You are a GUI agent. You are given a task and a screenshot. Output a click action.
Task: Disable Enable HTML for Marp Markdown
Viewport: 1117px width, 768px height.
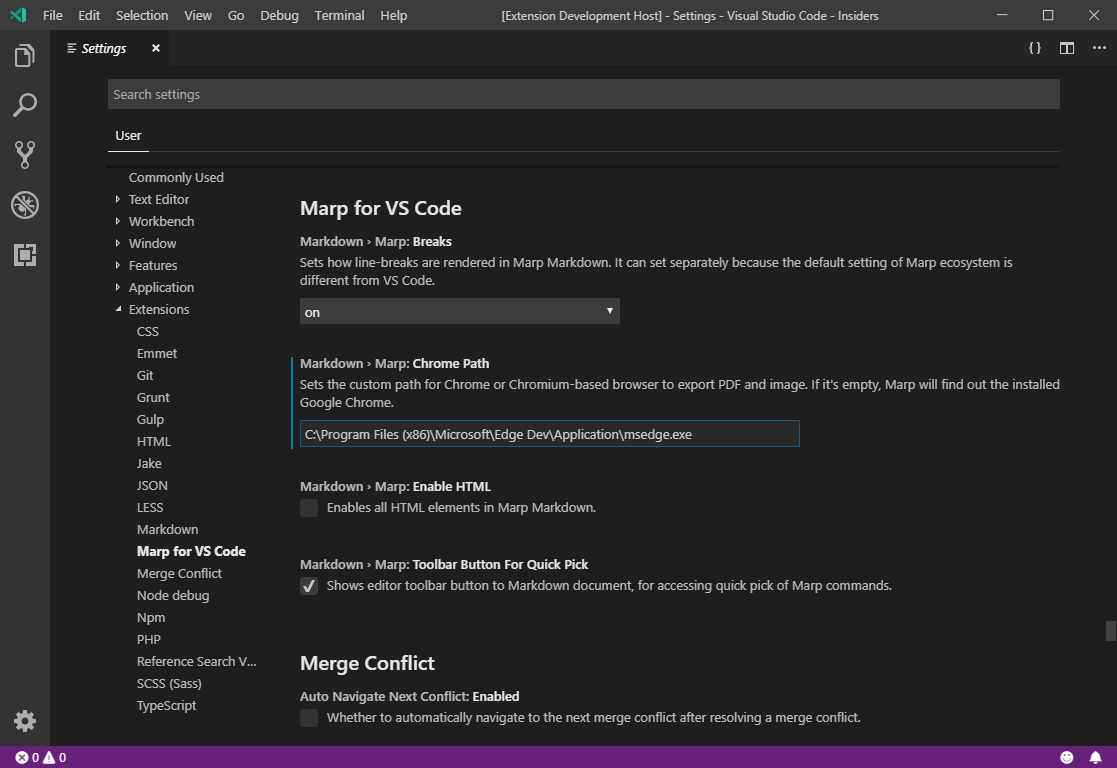click(x=309, y=508)
